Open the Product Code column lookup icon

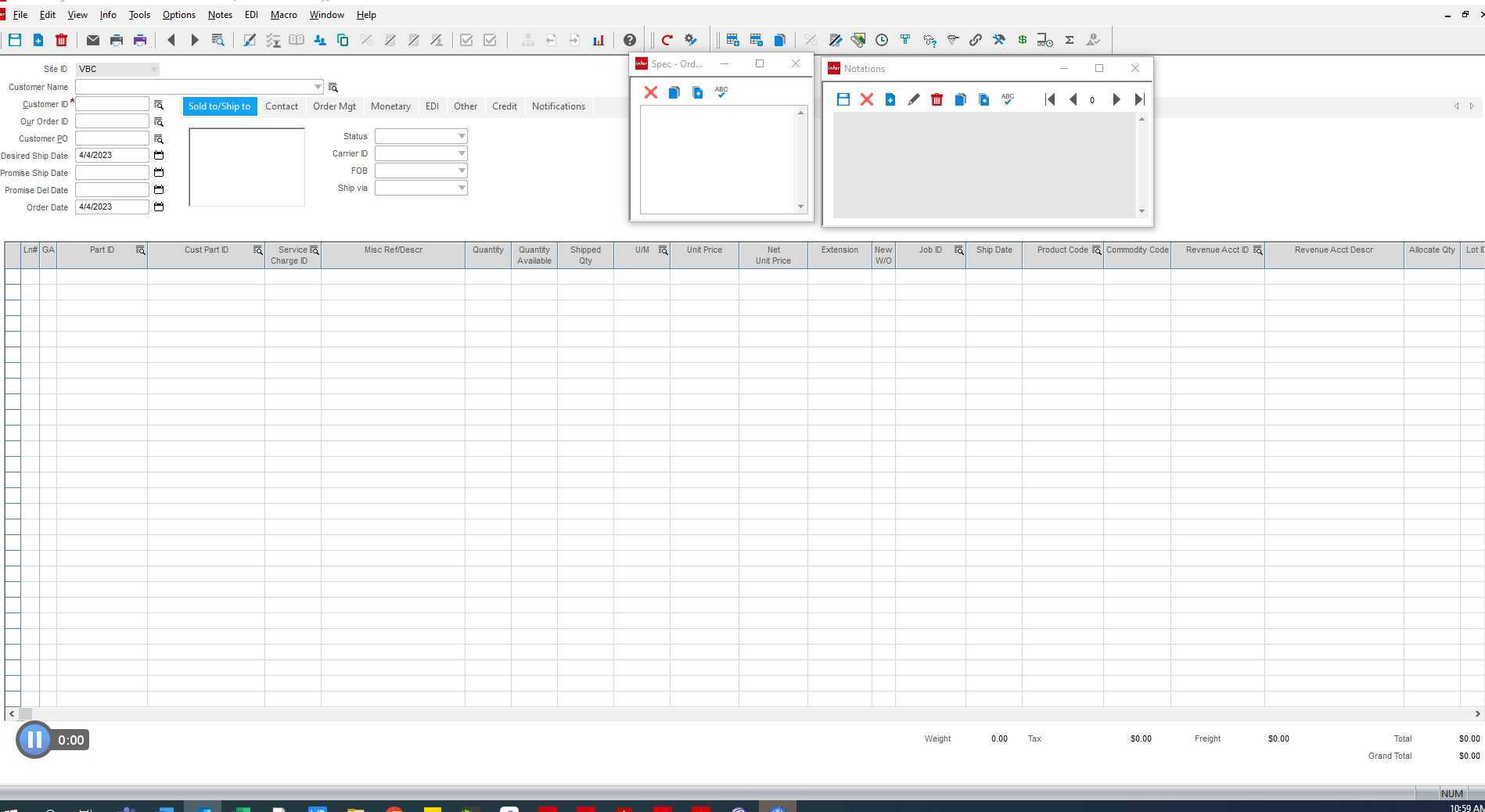pyautogui.click(x=1097, y=250)
